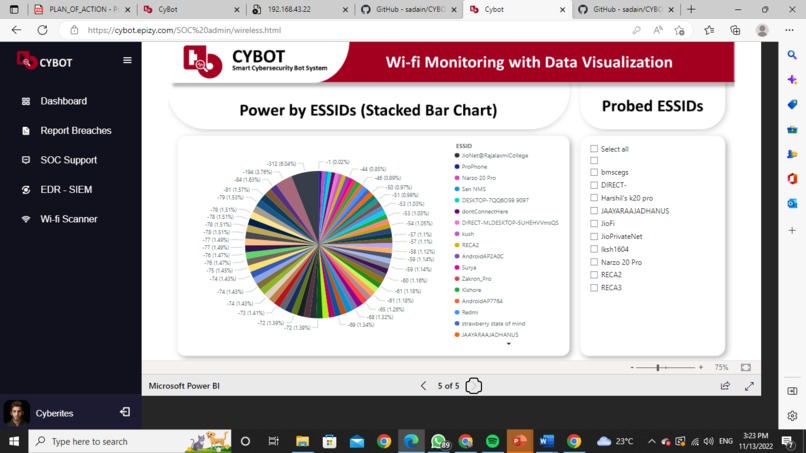Check the probed RECA2 checkbox
Screen dimensions: 806x453
tap(594, 275)
